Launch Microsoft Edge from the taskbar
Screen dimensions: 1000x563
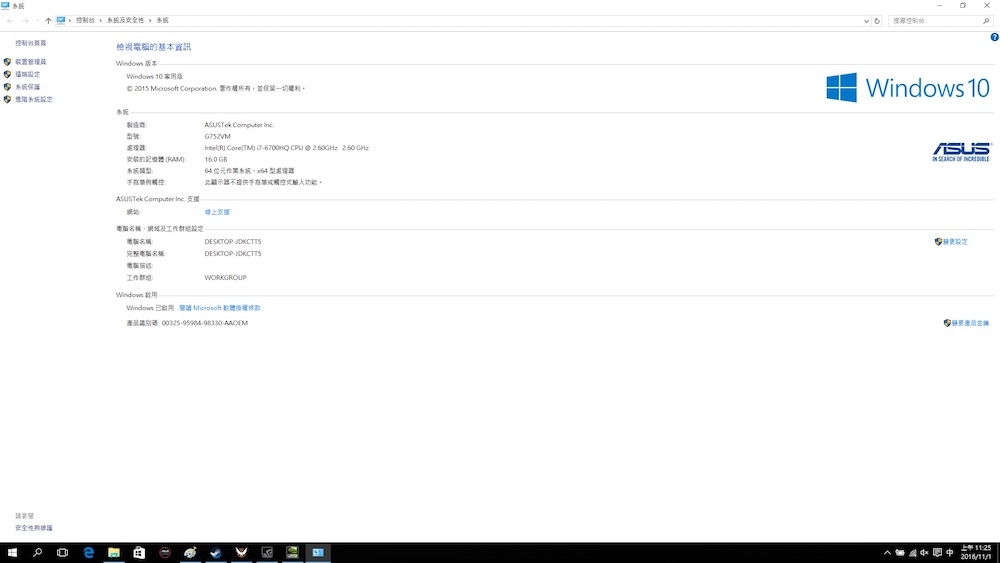pyautogui.click(x=89, y=553)
